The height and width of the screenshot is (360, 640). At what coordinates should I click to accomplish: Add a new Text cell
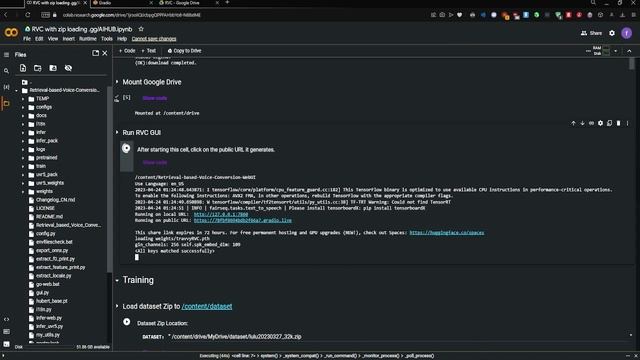pos(149,51)
